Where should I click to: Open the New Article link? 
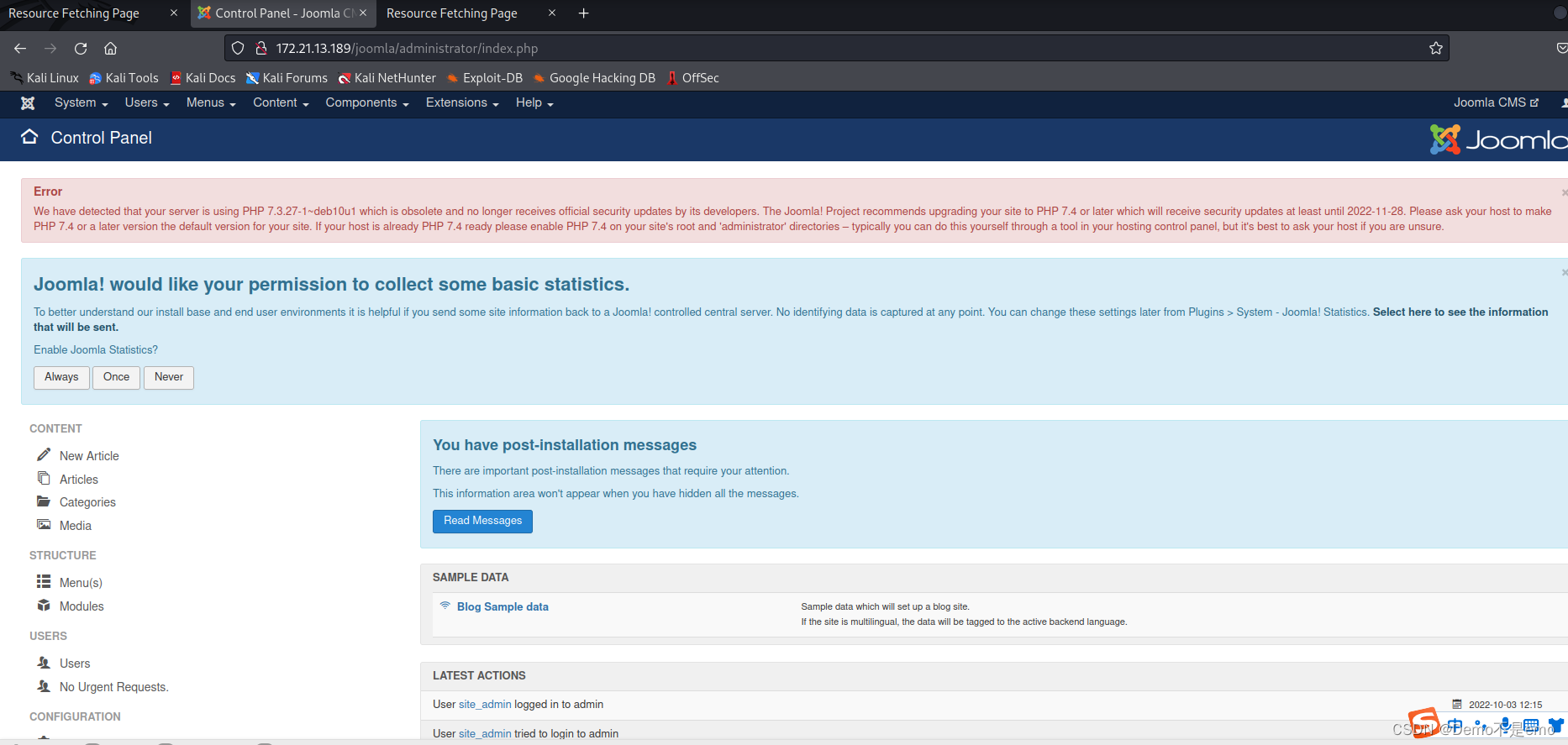pyautogui.click(x=89, y=456)
